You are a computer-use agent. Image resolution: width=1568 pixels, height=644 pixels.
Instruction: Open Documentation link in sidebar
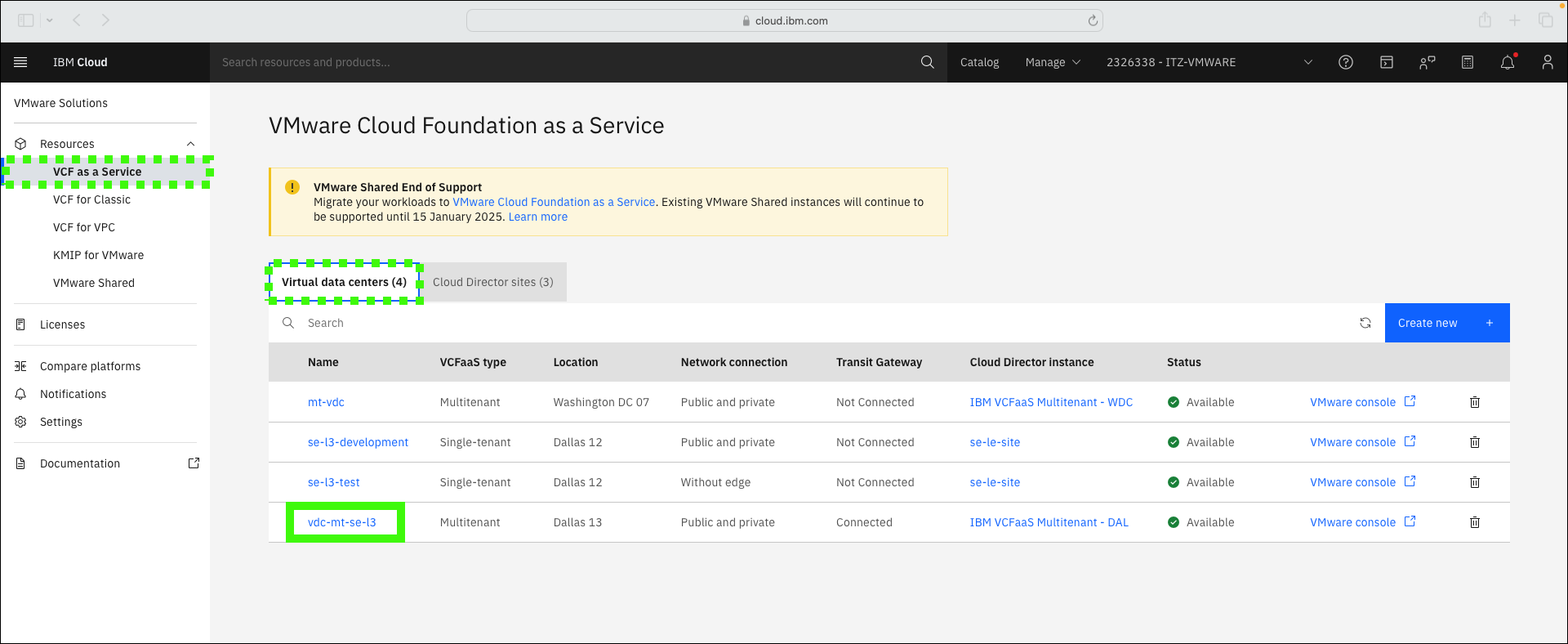80,463
